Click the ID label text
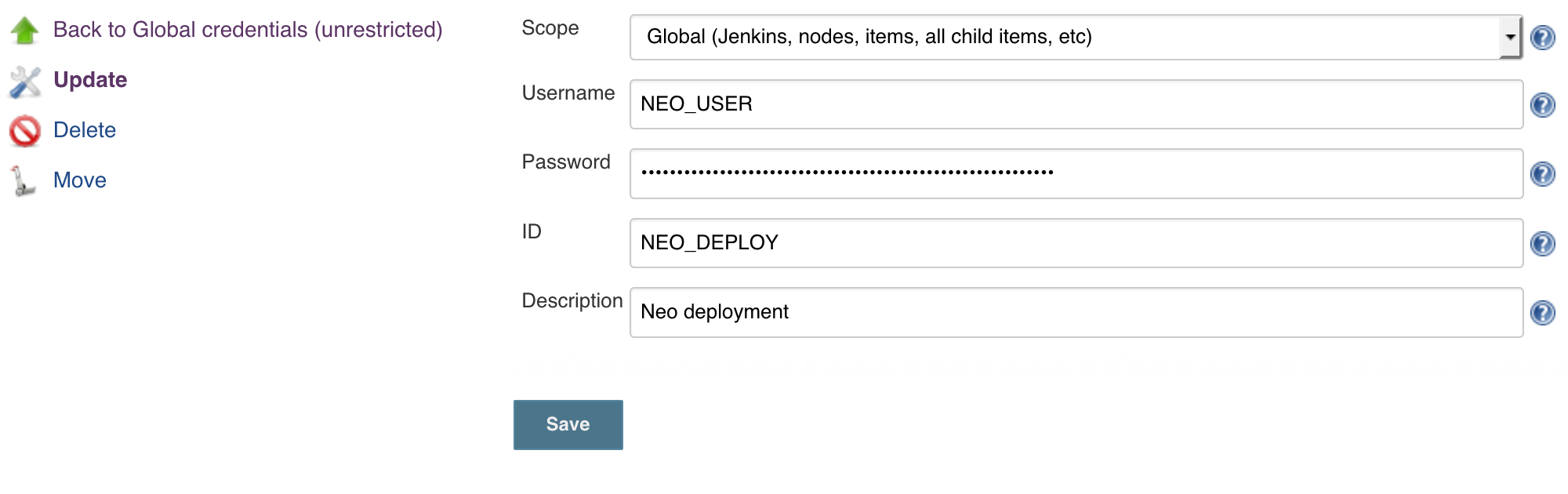Viewport: 1568px width, 494px height. click(532, 232)
